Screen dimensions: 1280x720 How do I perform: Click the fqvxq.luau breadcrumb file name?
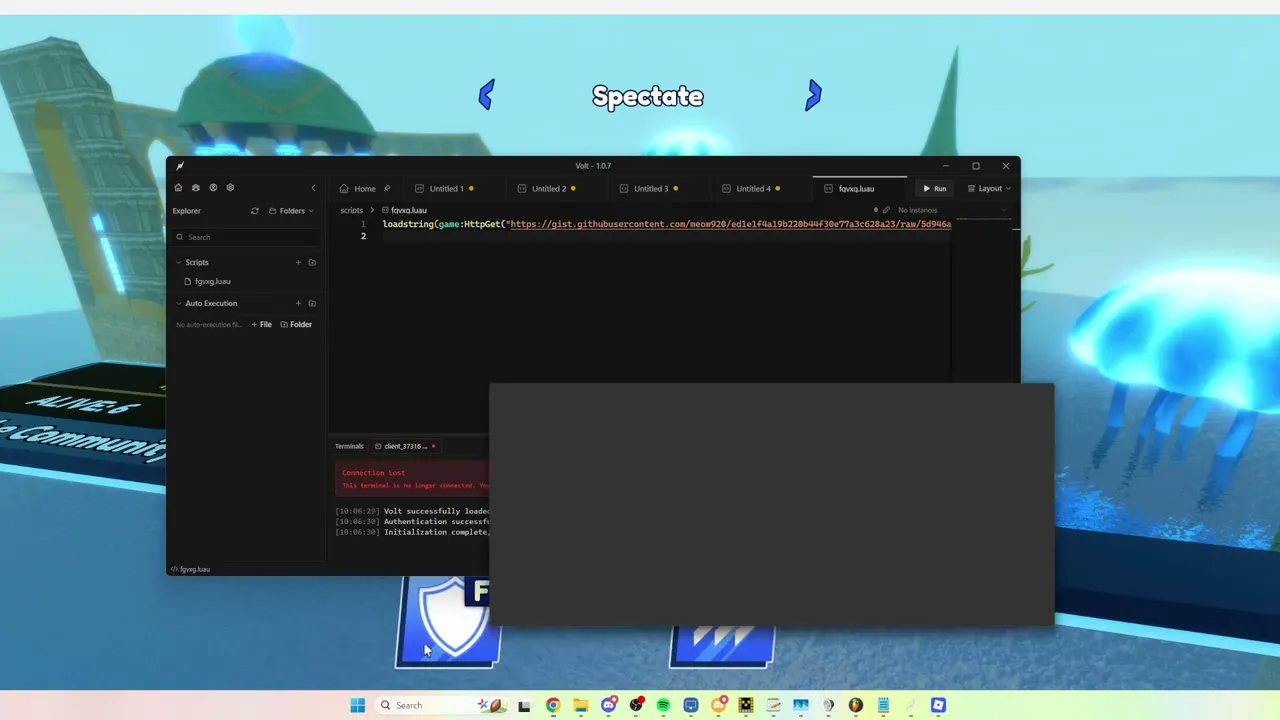coord(408,210)
